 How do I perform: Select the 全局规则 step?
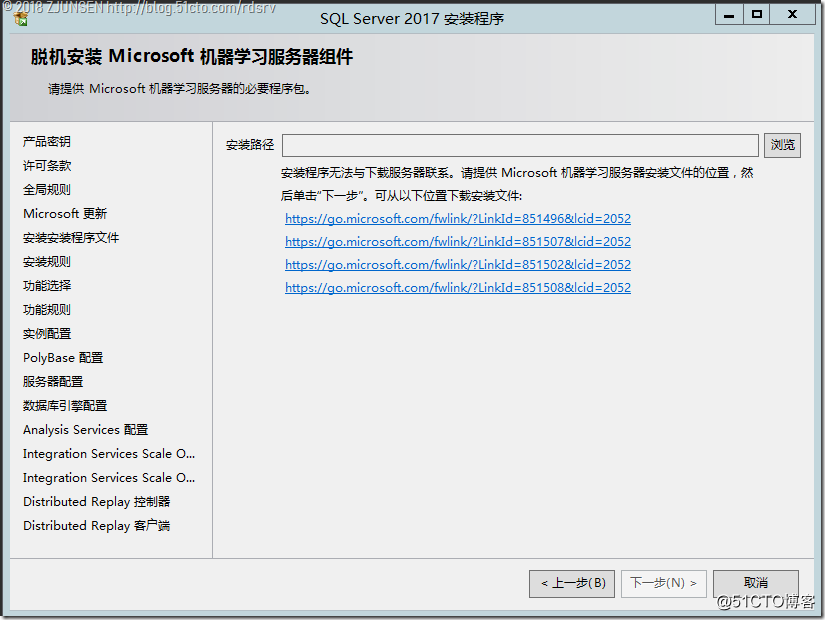[x=47, y=189]
